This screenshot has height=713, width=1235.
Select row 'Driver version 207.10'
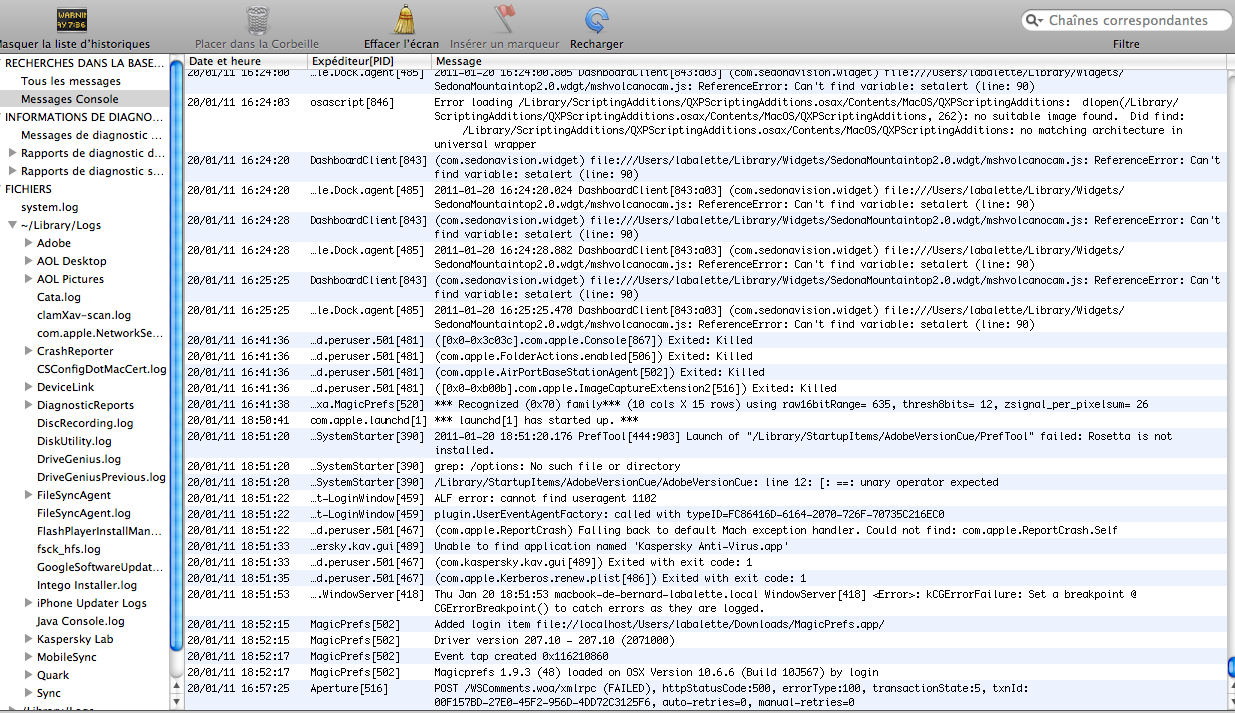705,640
